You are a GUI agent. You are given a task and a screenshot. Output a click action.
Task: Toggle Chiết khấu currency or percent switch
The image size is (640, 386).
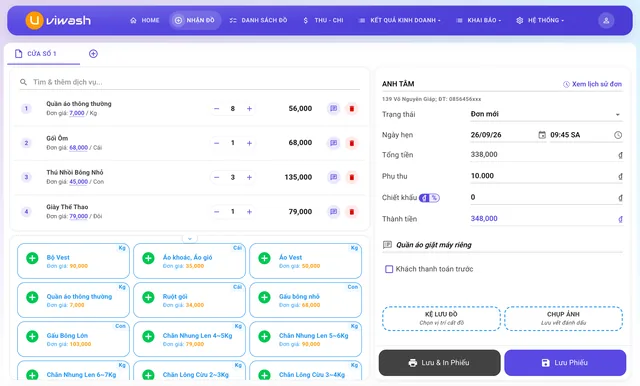pos(429,198)
